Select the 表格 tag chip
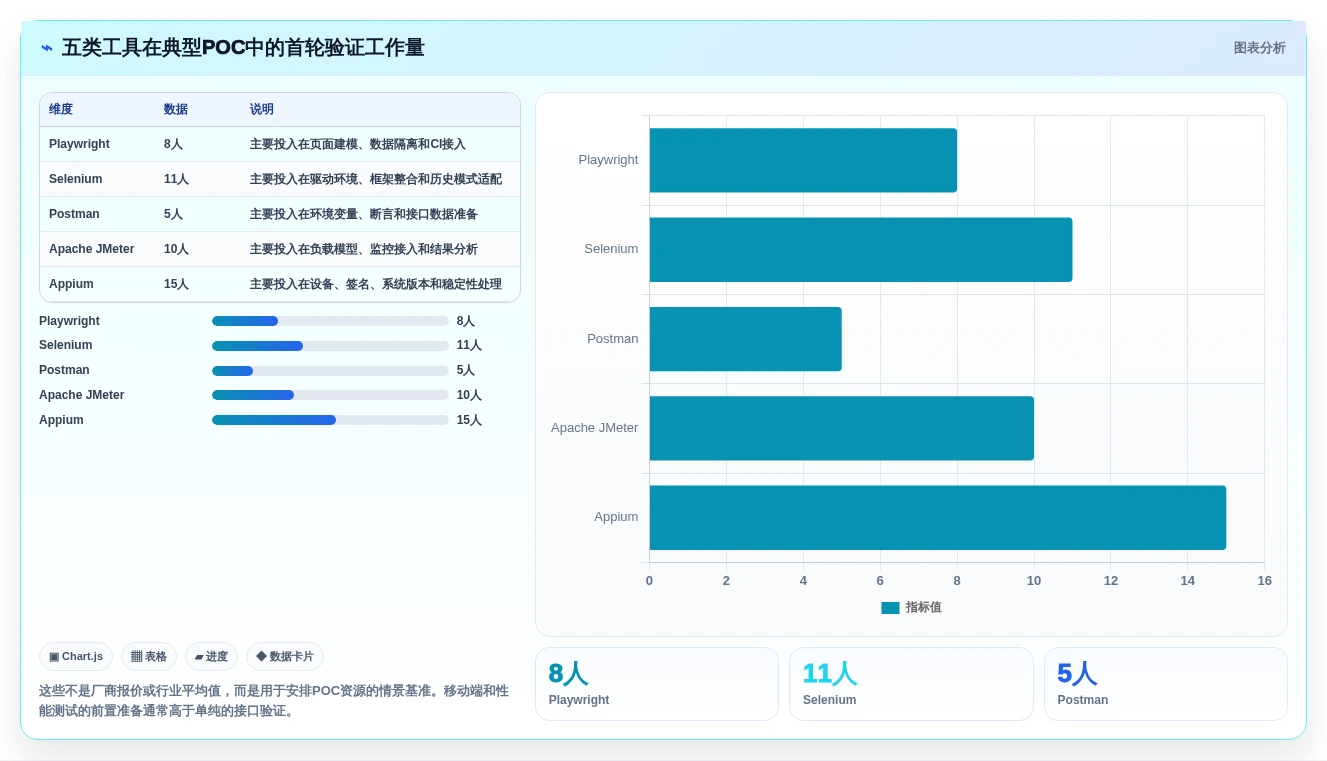This screenshot has width=1327, height=761. point(149,657)
